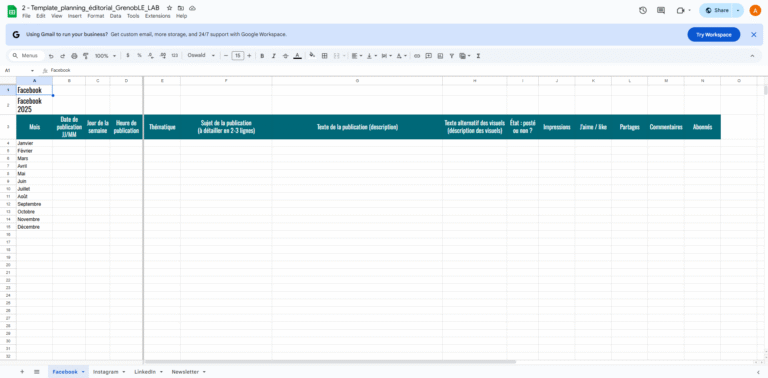The width and height of the screenshot is (768, 378).
Task: Activate the paint format roller
Action: click(86, 56)
